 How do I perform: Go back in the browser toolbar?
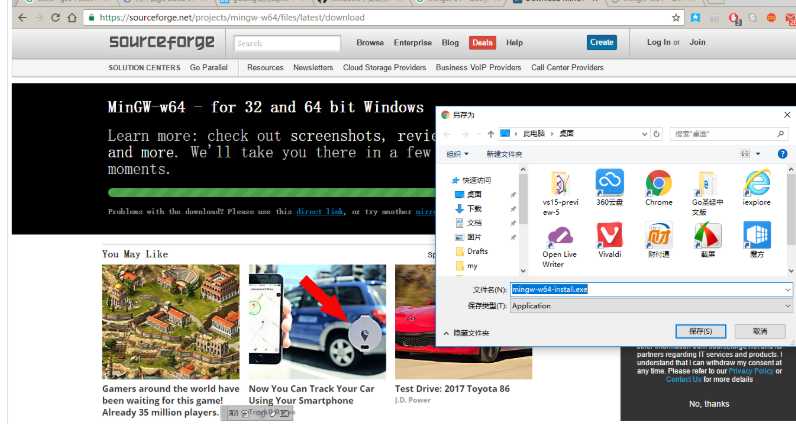tap(22, 18)
